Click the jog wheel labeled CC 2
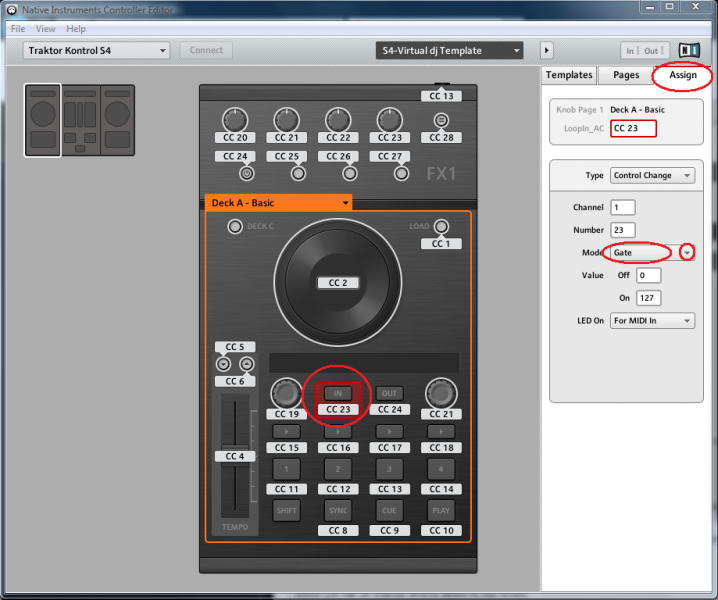Image resolution: width=718 pixels, height=600 pixels. [338, 283]
